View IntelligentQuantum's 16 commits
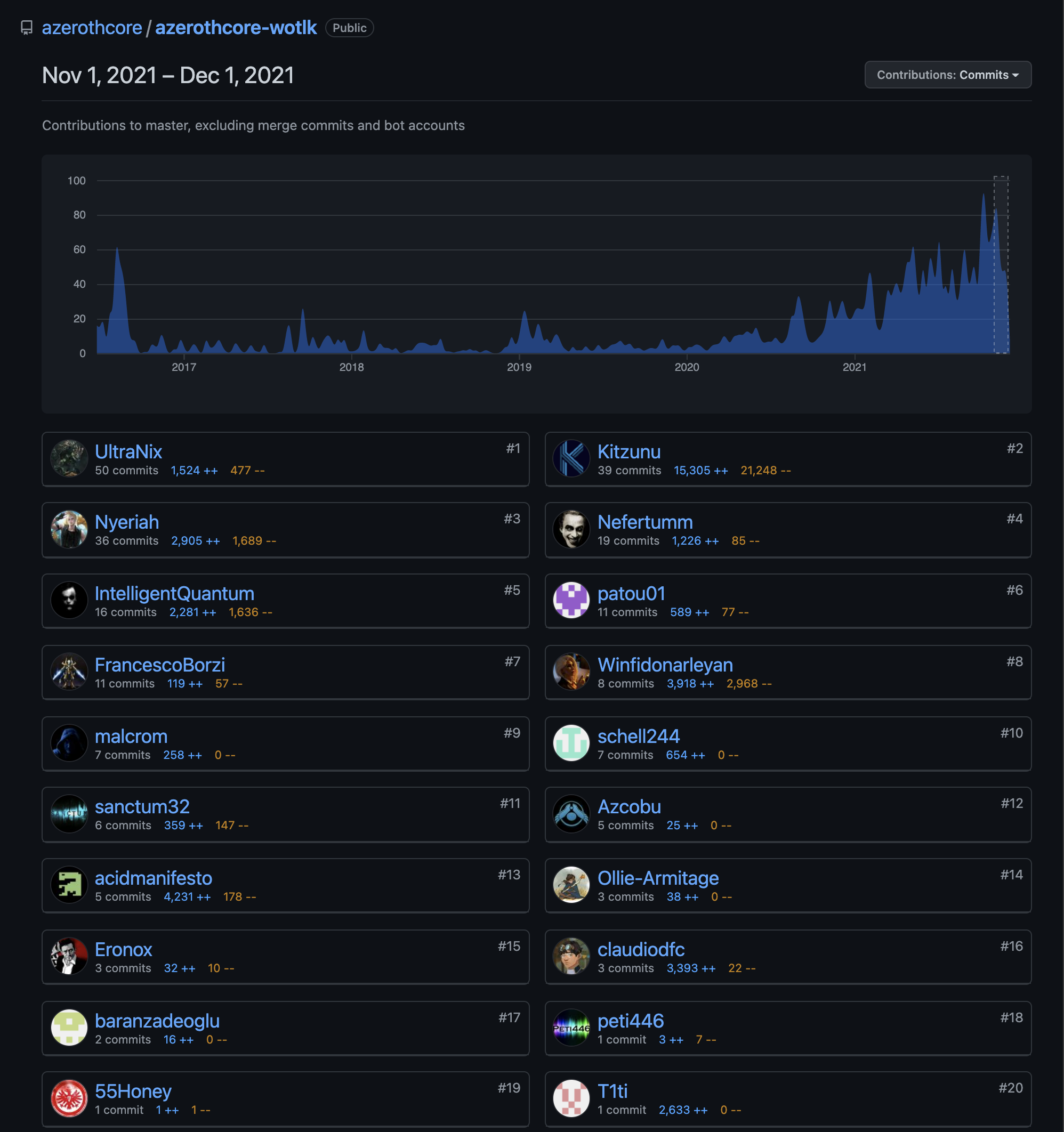 coord(125,612)
